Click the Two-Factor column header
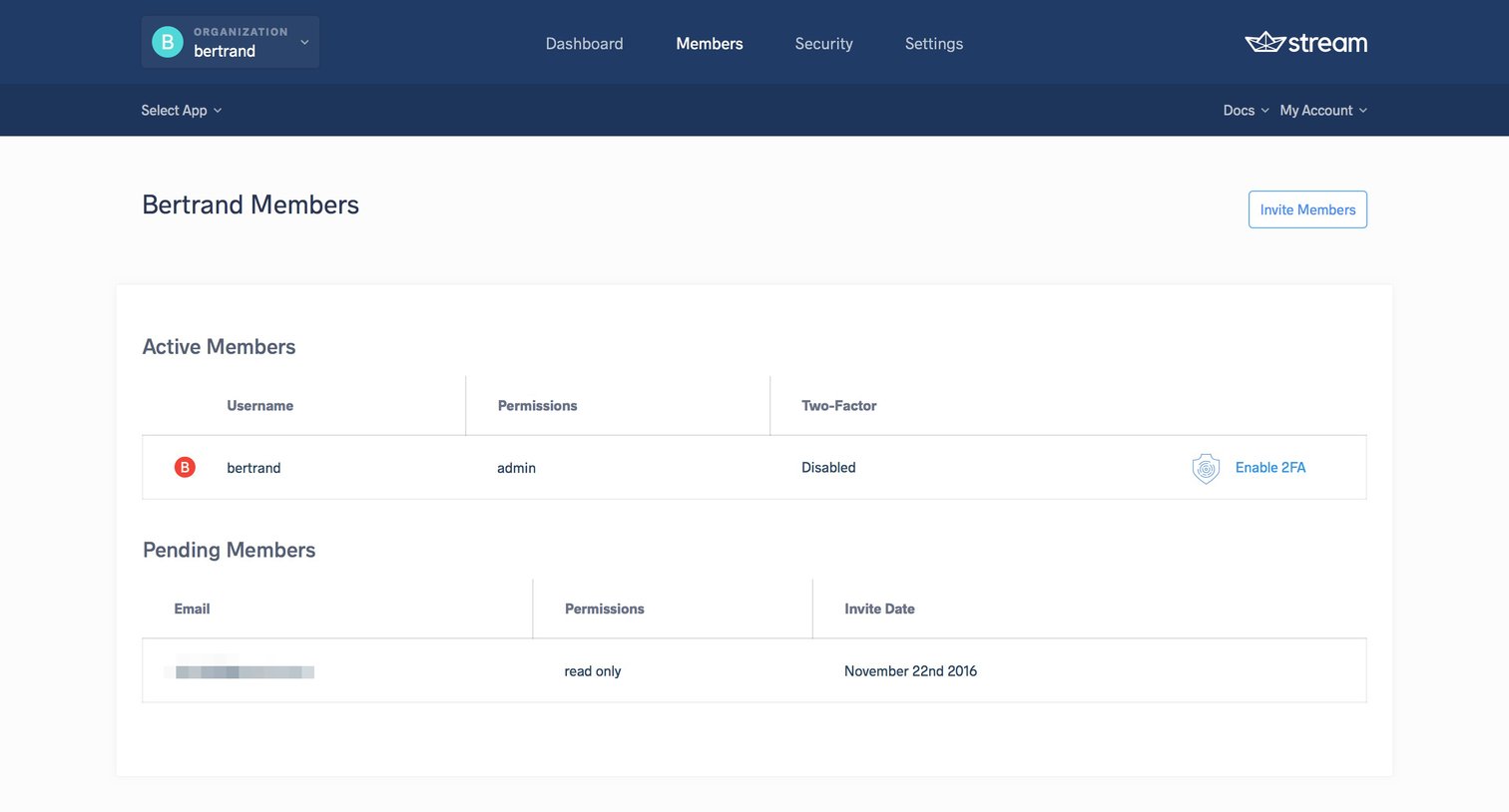 point(838,406)
